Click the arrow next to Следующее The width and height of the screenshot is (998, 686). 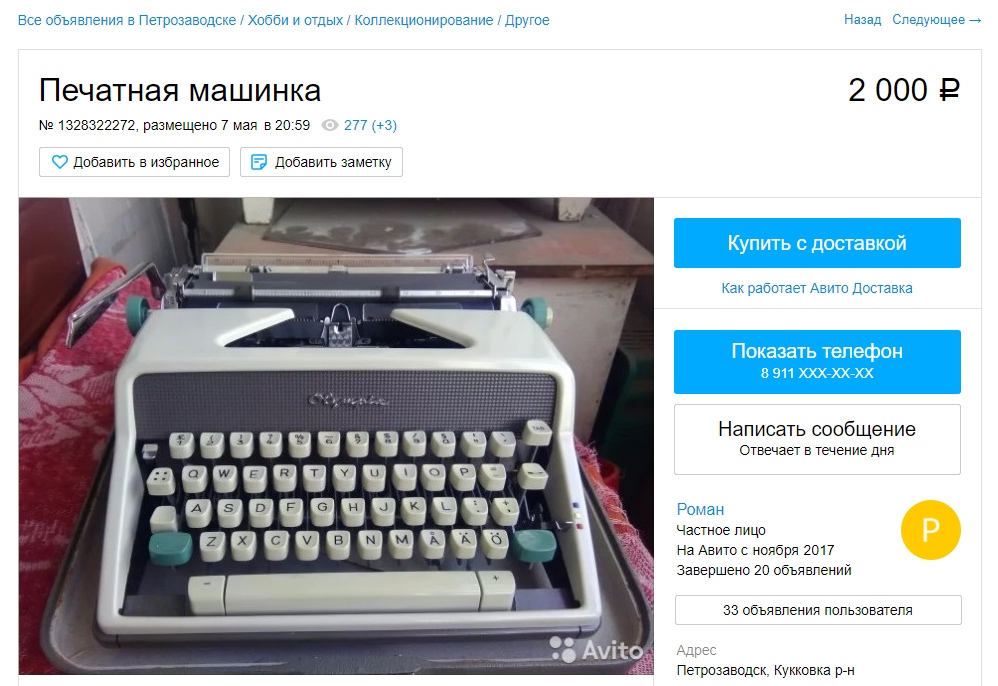coord(975,20)
